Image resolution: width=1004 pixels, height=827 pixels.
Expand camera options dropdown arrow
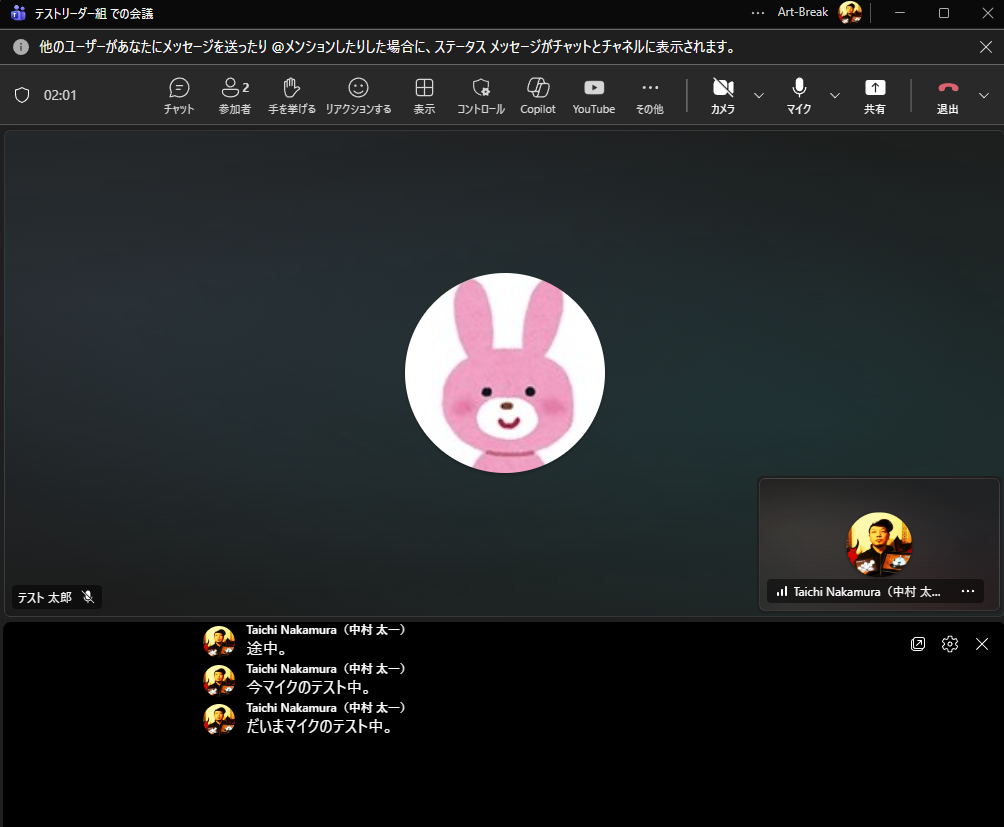[759, 96]
